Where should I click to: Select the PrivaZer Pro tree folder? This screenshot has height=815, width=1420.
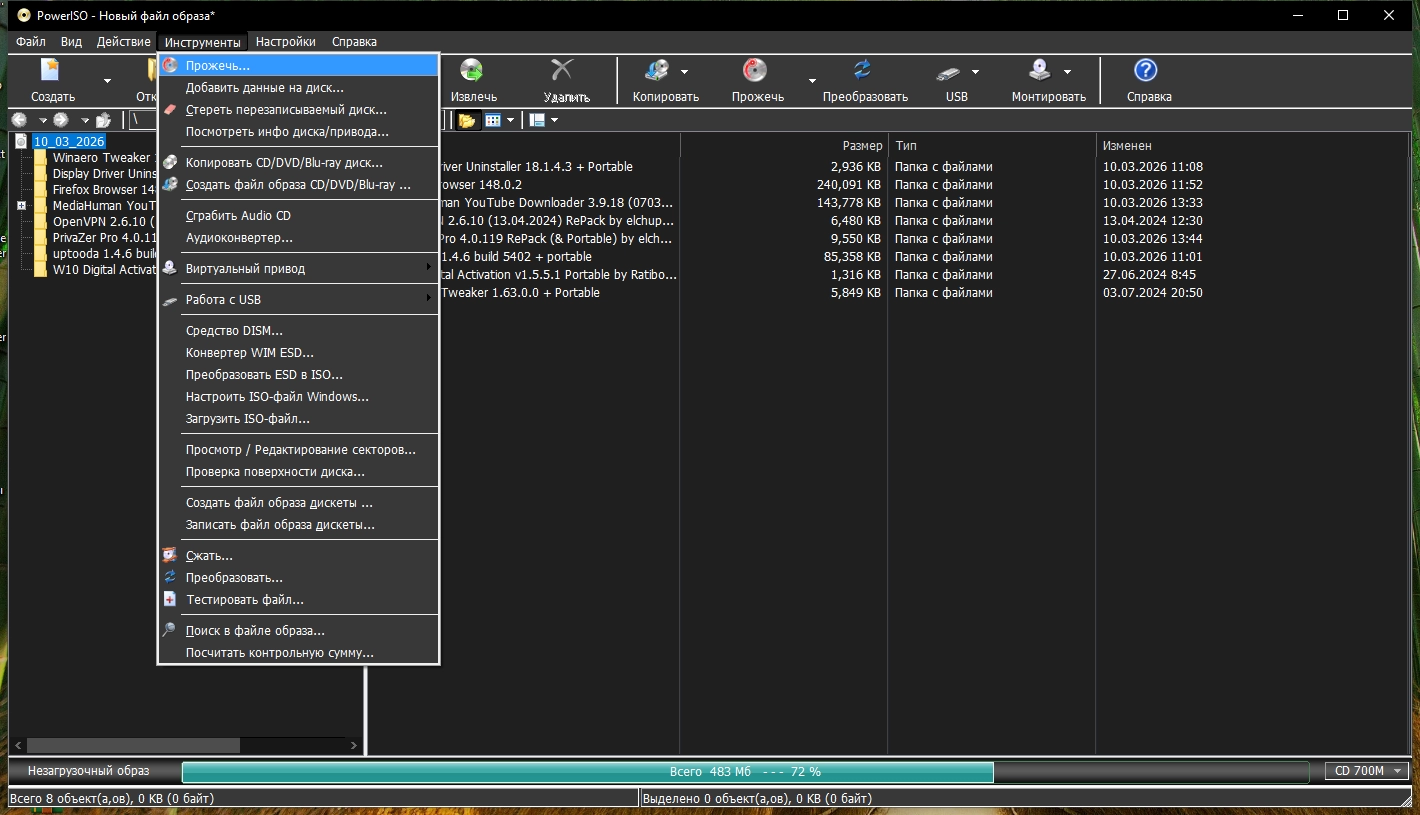(x=104, y=238)
